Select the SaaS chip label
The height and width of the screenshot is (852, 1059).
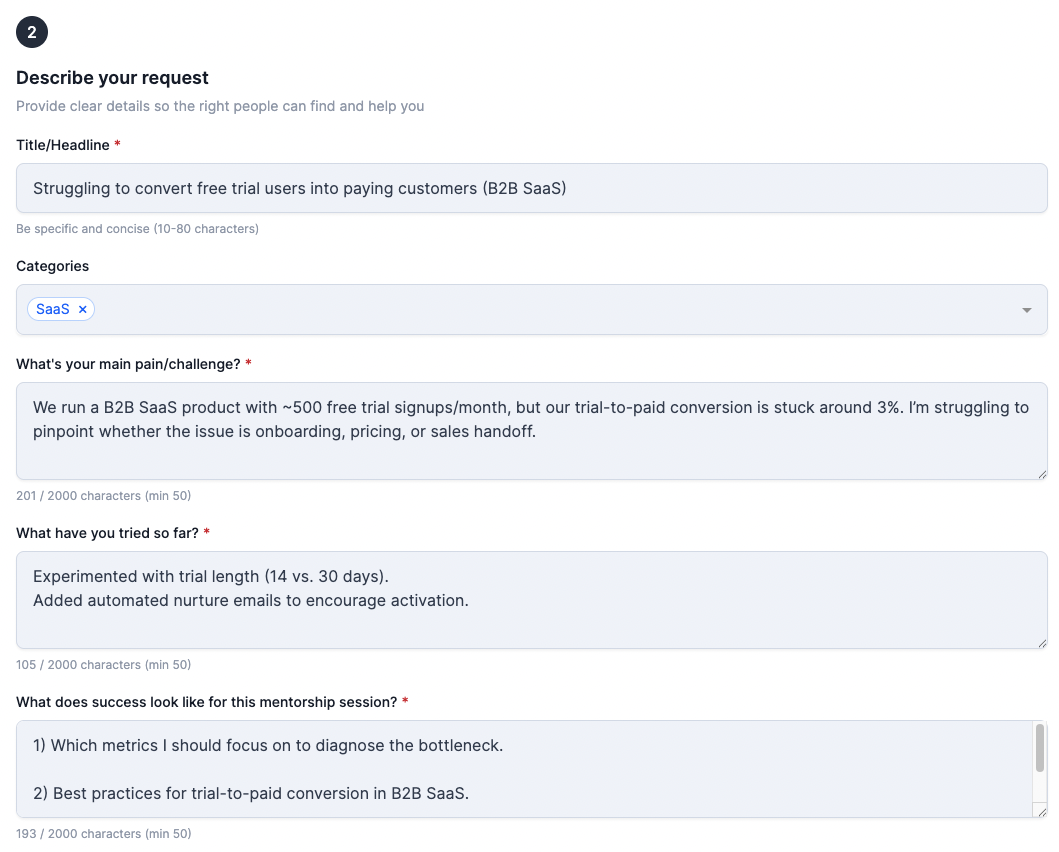click(x=53, y=310)
